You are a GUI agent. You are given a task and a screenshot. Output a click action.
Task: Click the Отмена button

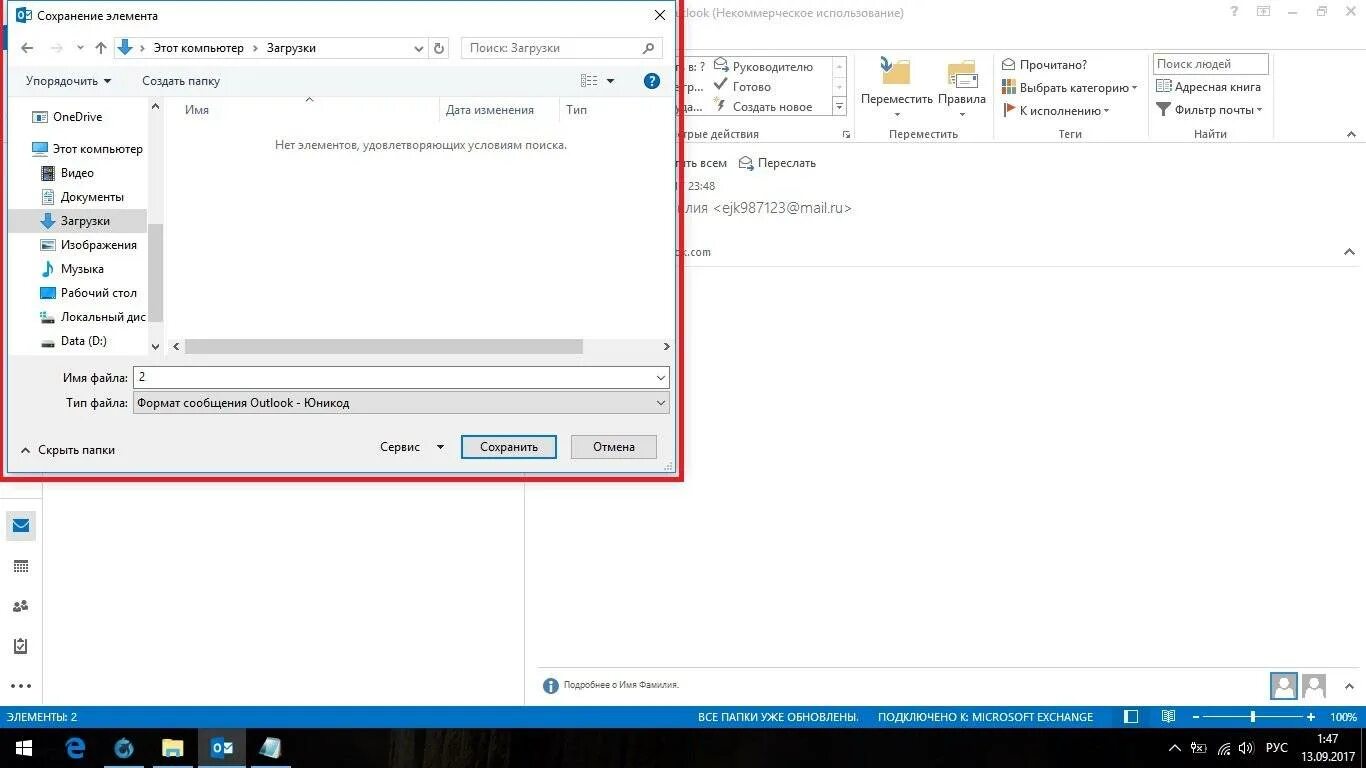[x=614, y=447]
